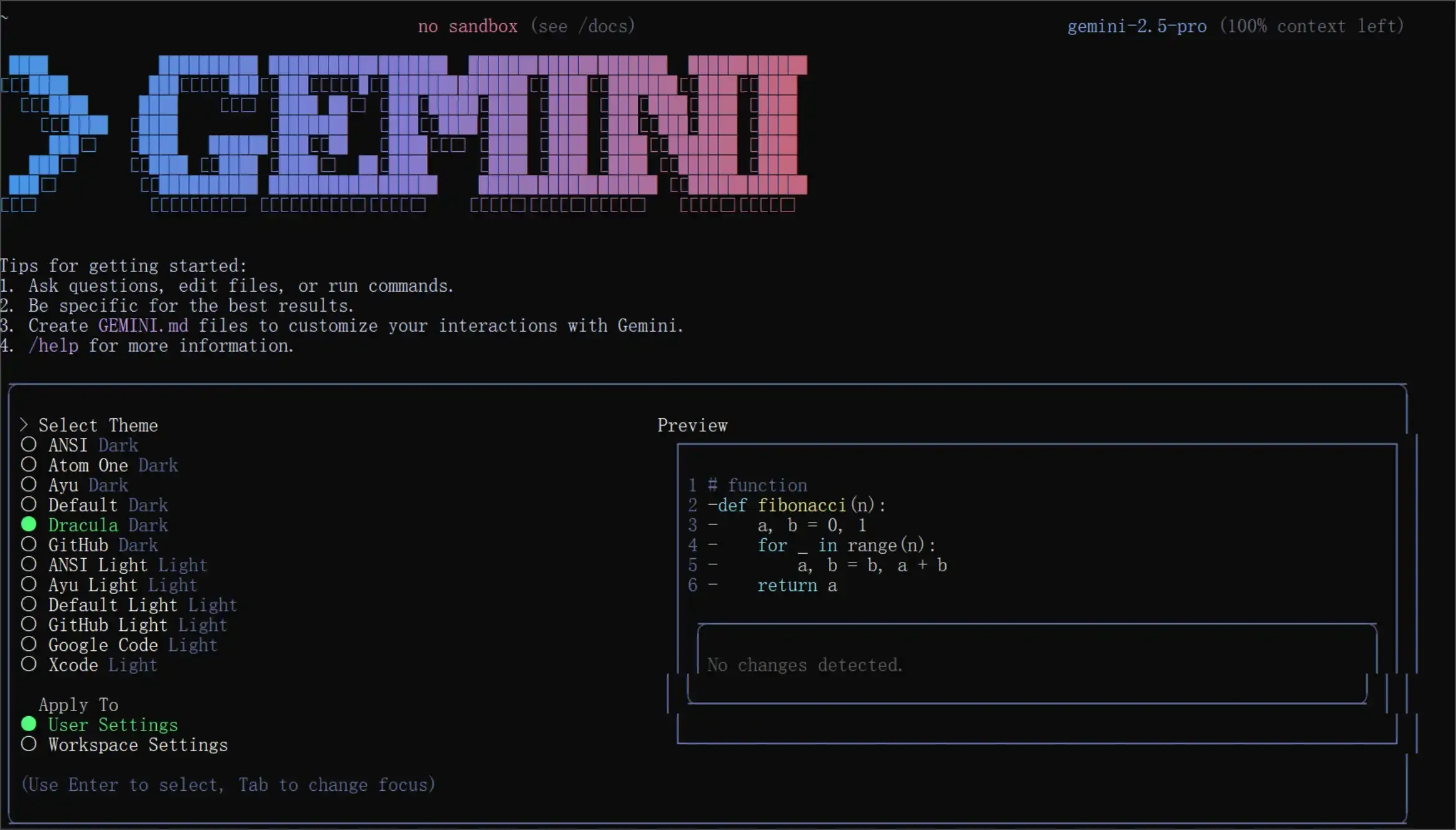Select Google Code Light theme
This screenshot has height=830, width=1456.
29,645
